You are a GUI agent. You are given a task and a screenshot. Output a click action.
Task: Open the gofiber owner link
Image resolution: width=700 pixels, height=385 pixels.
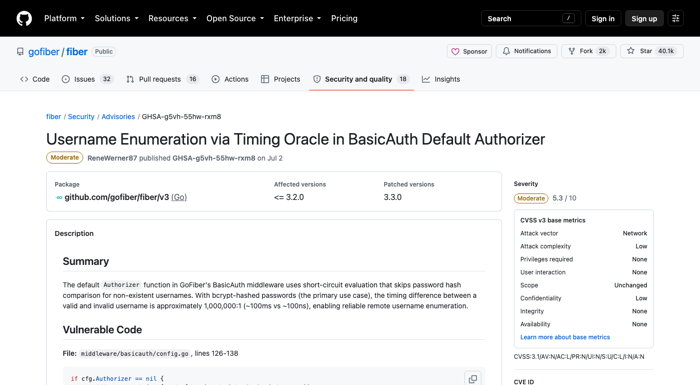[x=44, y=52]
